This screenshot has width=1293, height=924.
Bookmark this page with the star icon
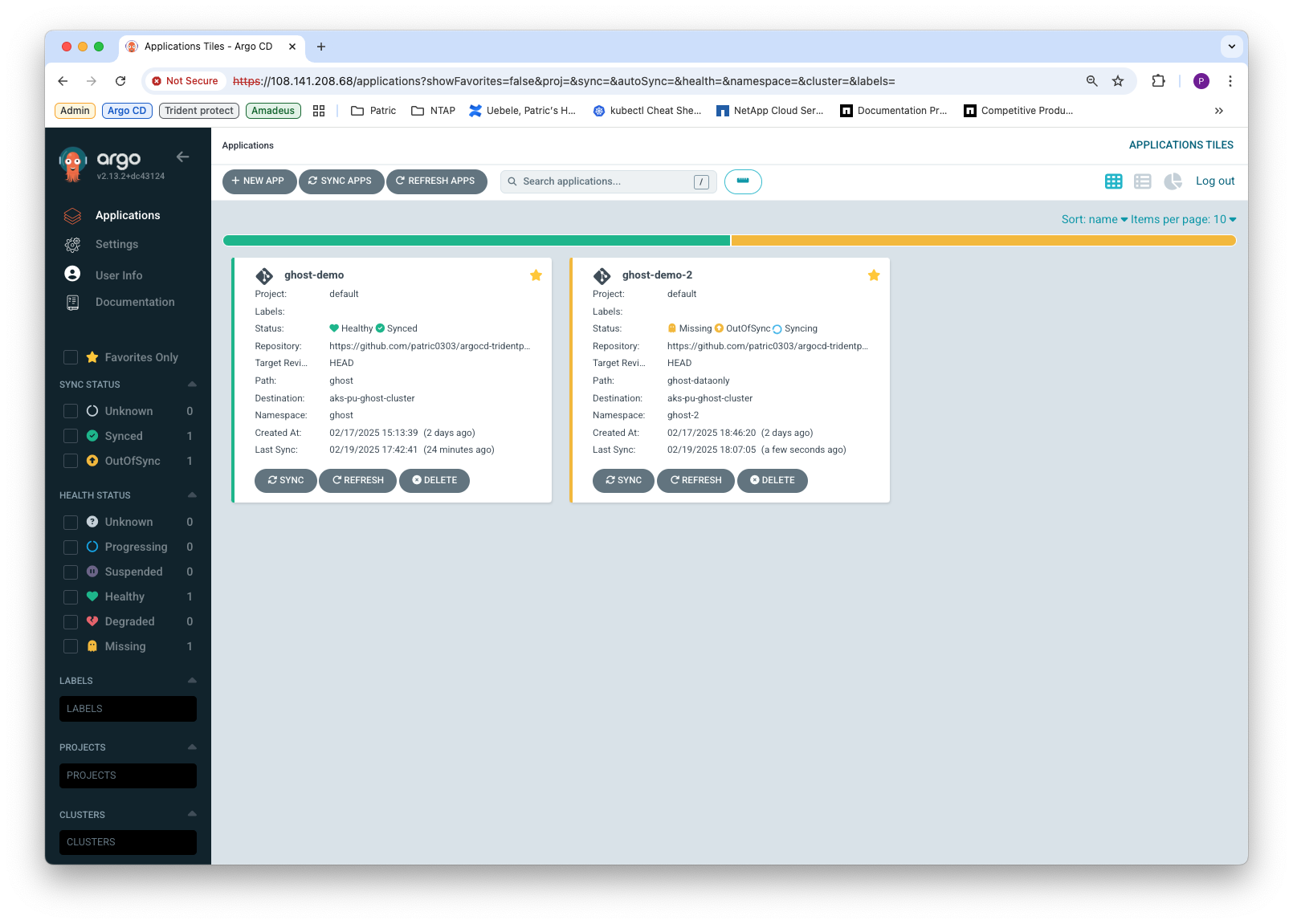coord(1118,81)
